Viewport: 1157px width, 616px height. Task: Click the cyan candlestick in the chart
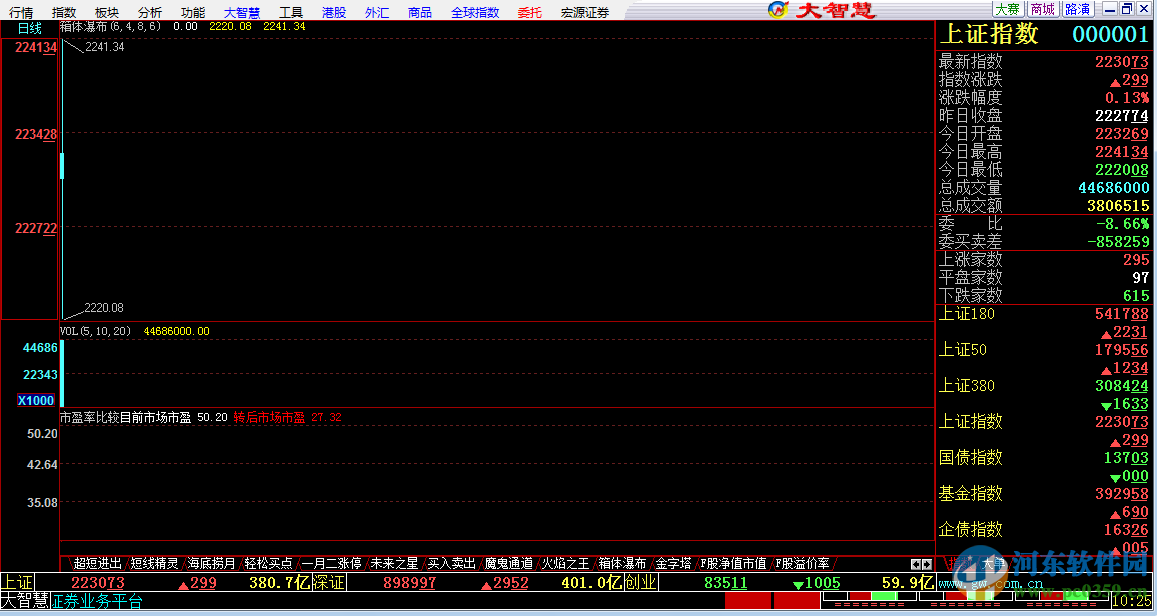[62, 165]
